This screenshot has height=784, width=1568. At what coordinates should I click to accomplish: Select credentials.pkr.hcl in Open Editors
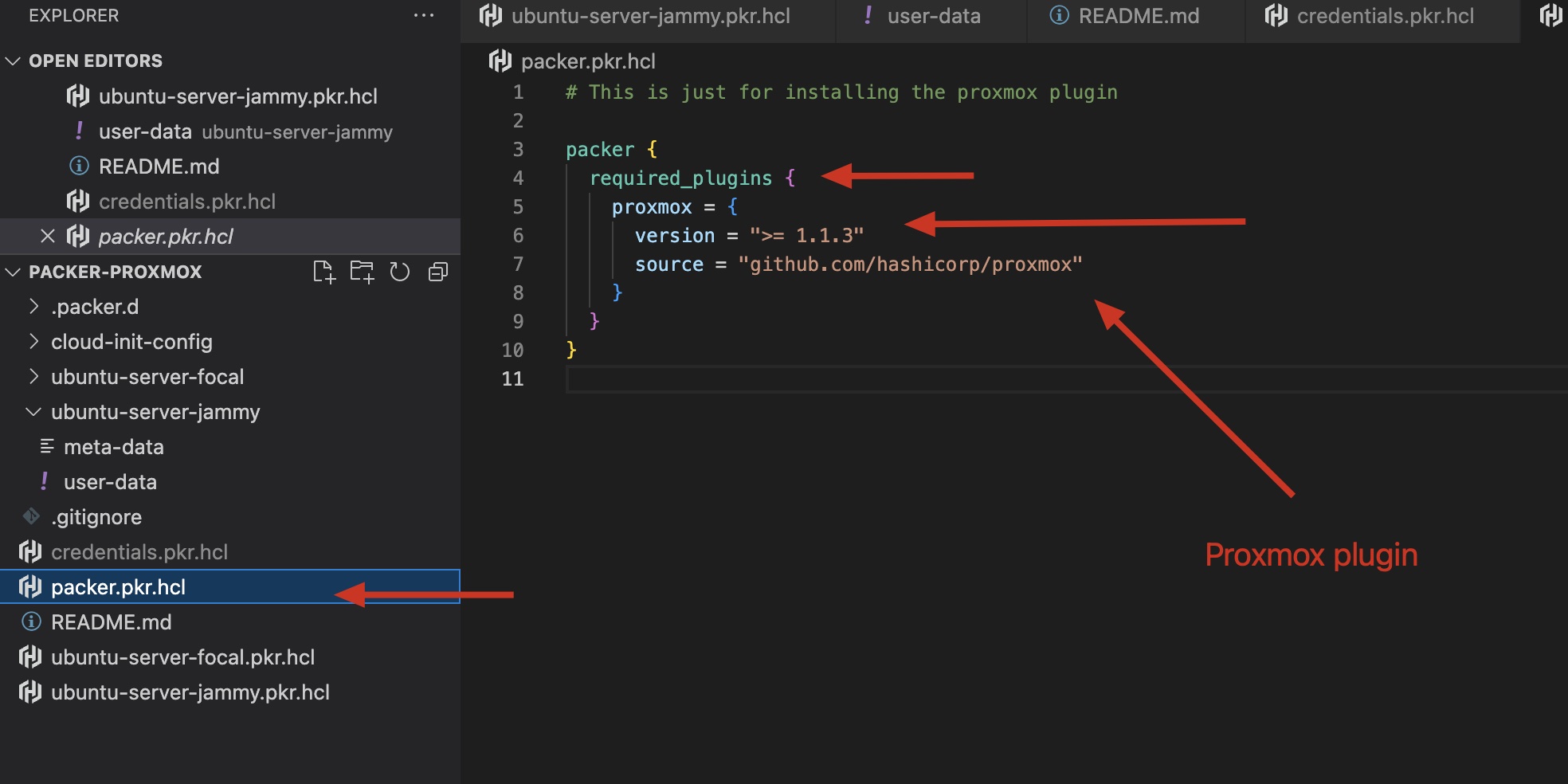point(230,202)
